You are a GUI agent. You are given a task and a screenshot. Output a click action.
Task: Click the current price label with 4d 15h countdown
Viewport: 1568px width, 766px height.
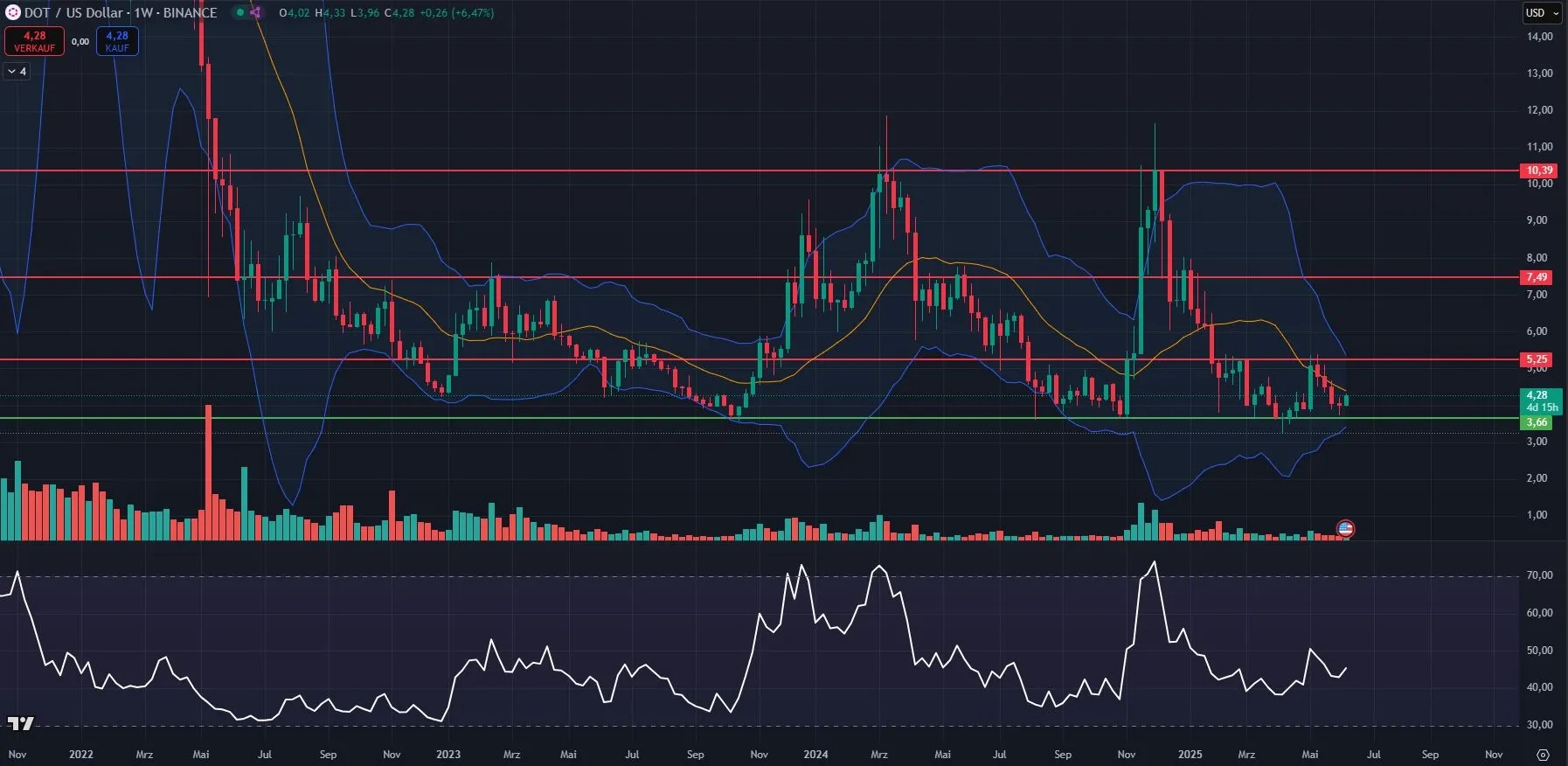pos(1542,401)
